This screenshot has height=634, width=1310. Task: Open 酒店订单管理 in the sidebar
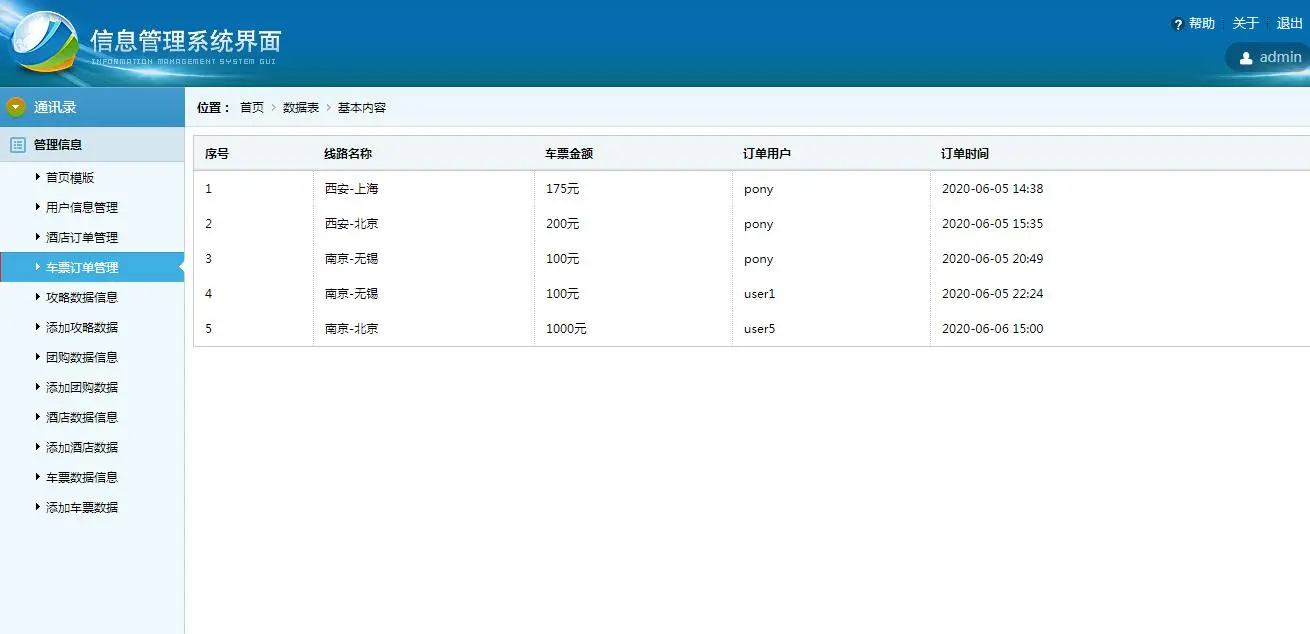click(x=82, y=238)
